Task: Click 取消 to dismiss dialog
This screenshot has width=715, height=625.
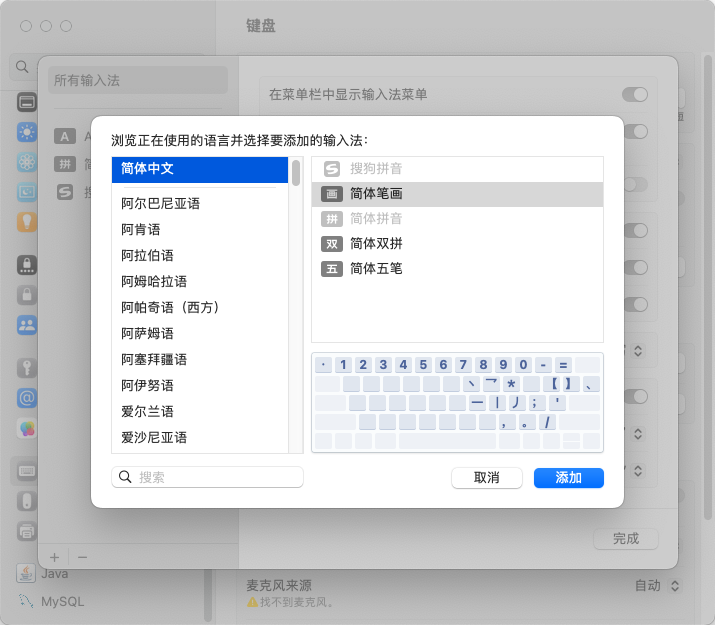Action: pos(487,478)
